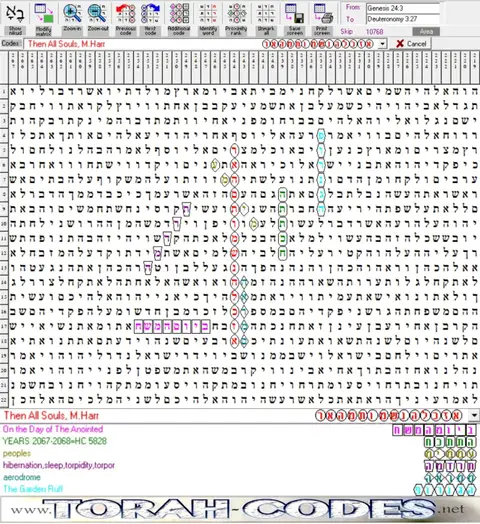Open the code list dropdown arrow below matrix

click(474, 416)
